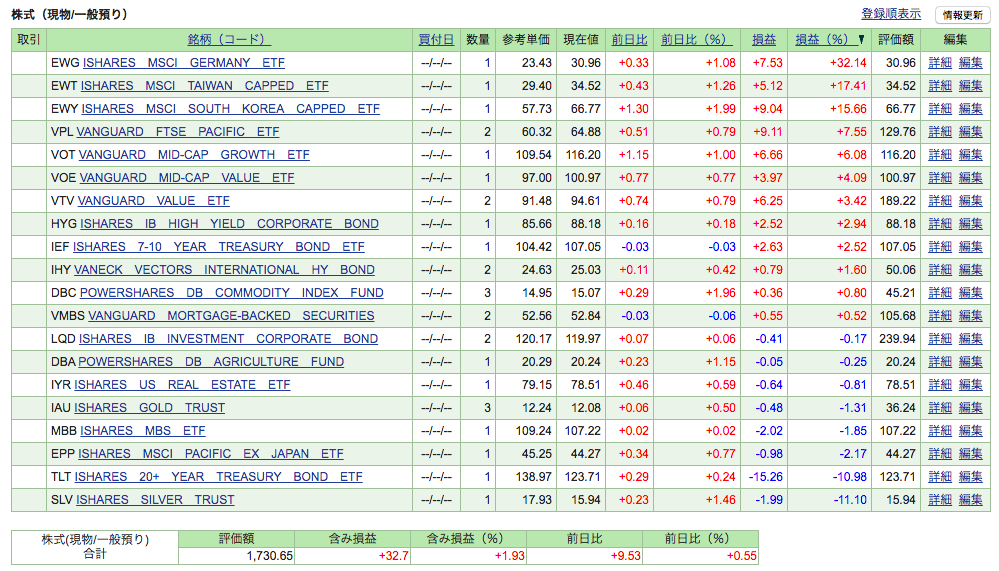Open ISHARES US REAL ESTATE ETF link
999x571 pixels.
point(182,384)
